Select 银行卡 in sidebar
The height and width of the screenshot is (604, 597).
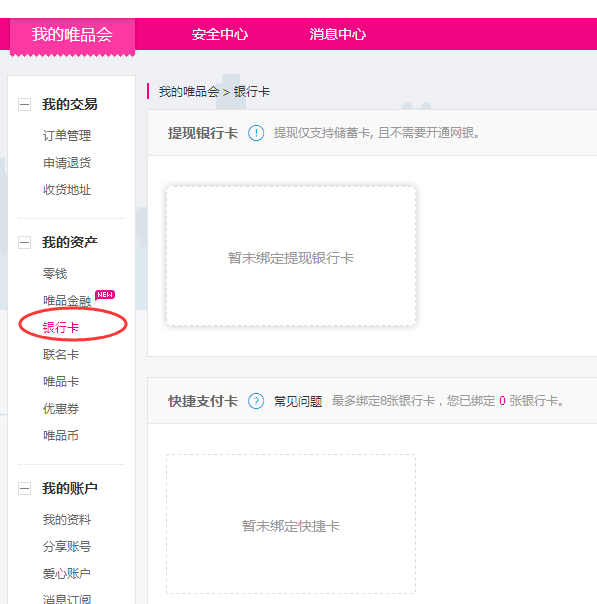coord(61,328)
